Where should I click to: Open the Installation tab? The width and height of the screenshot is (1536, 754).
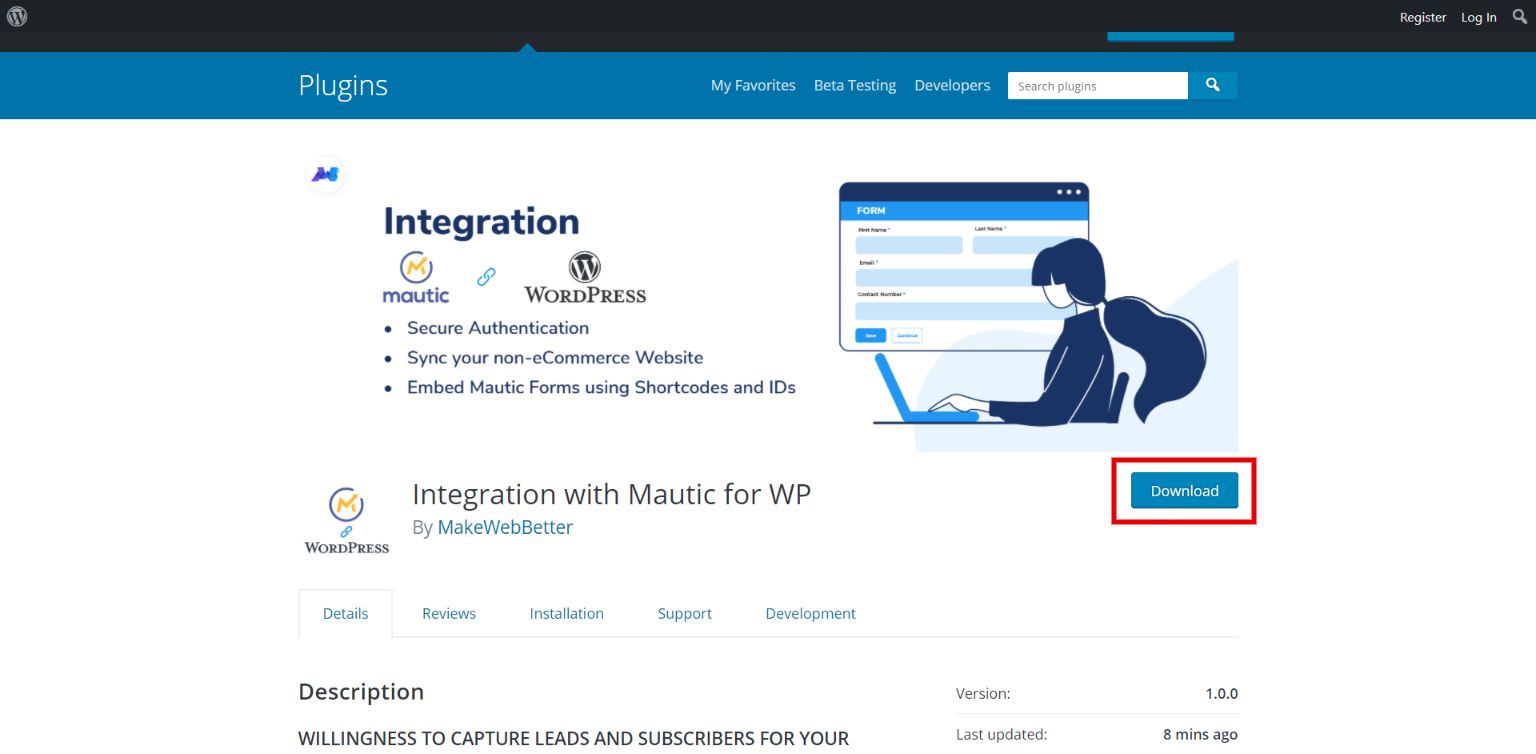566,613
